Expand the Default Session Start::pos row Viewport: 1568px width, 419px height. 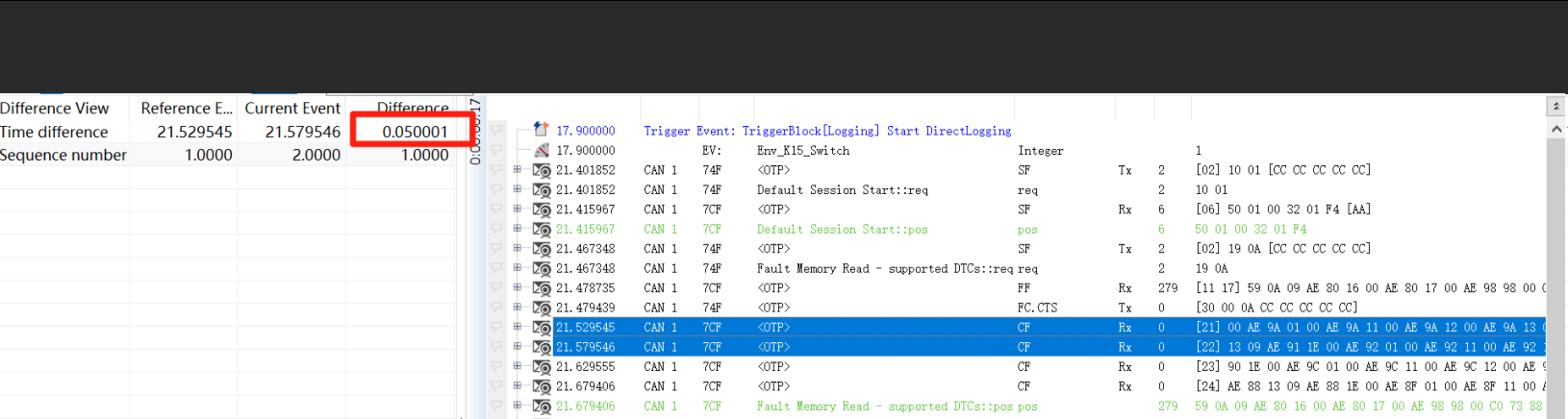click(x=518, y=229)
